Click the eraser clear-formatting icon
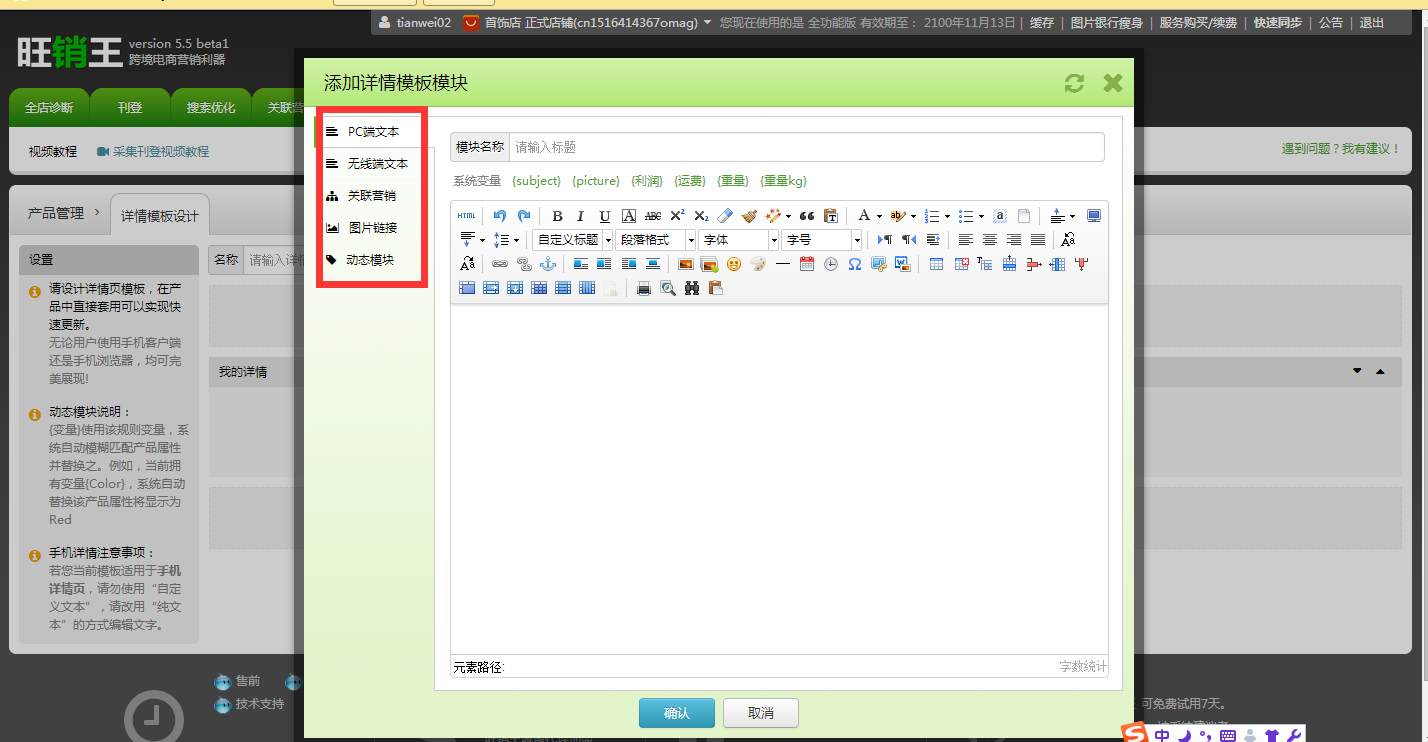The height and width of the screenshot is (742, 1428). 725,216
